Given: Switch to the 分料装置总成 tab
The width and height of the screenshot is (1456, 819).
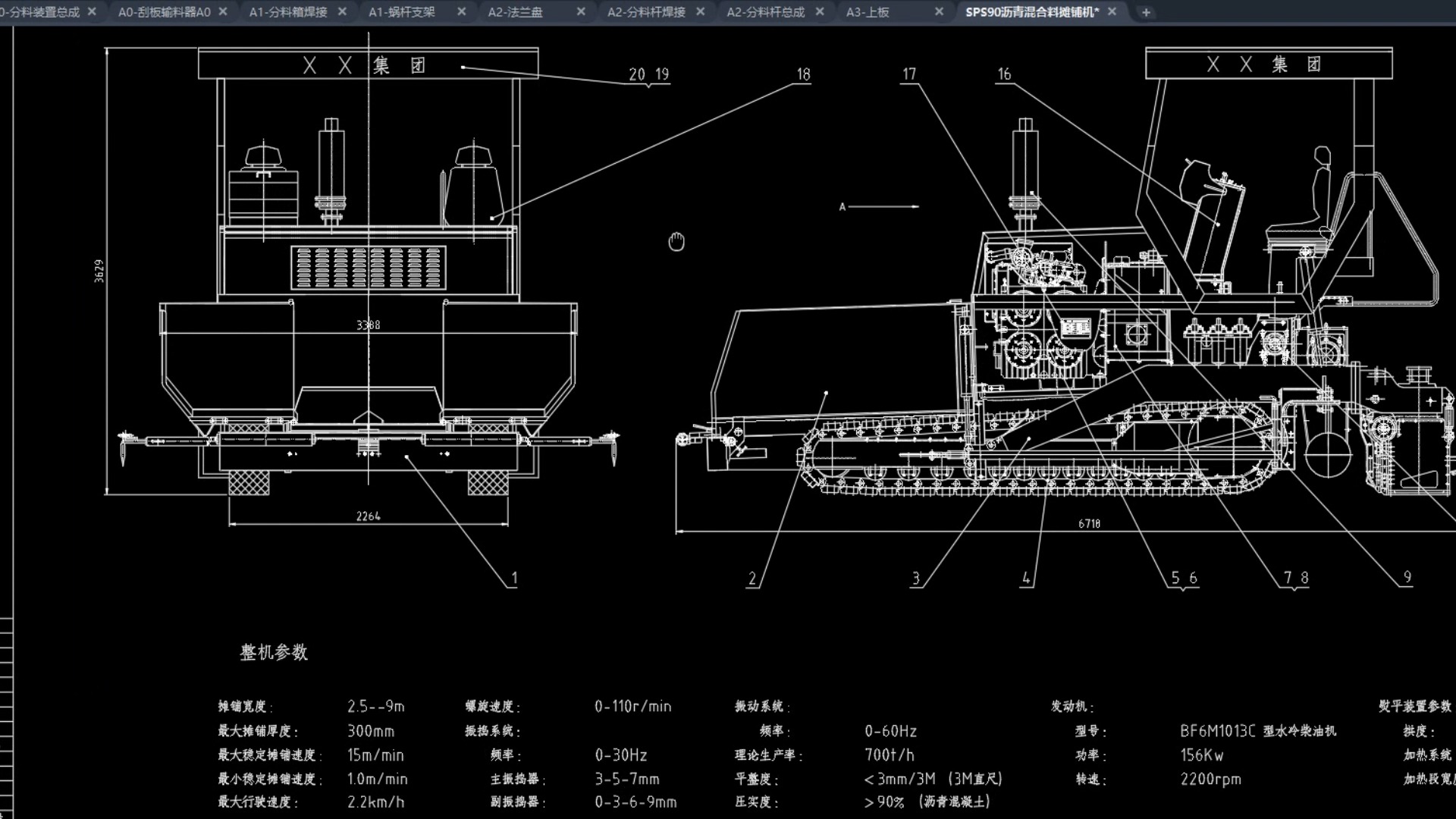Looking at the screenshot, I should (39, 12).
